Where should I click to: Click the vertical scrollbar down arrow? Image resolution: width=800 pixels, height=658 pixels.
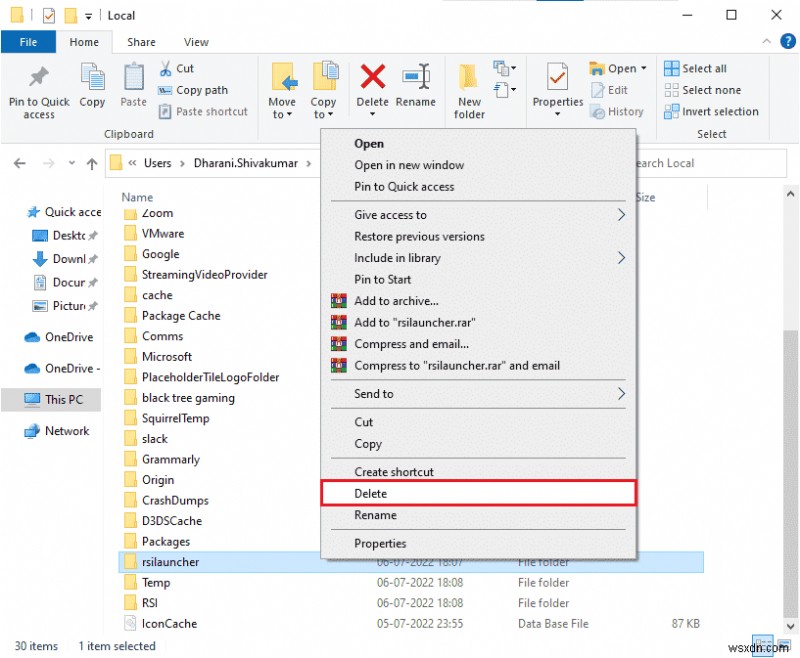[x=790, y=626]
